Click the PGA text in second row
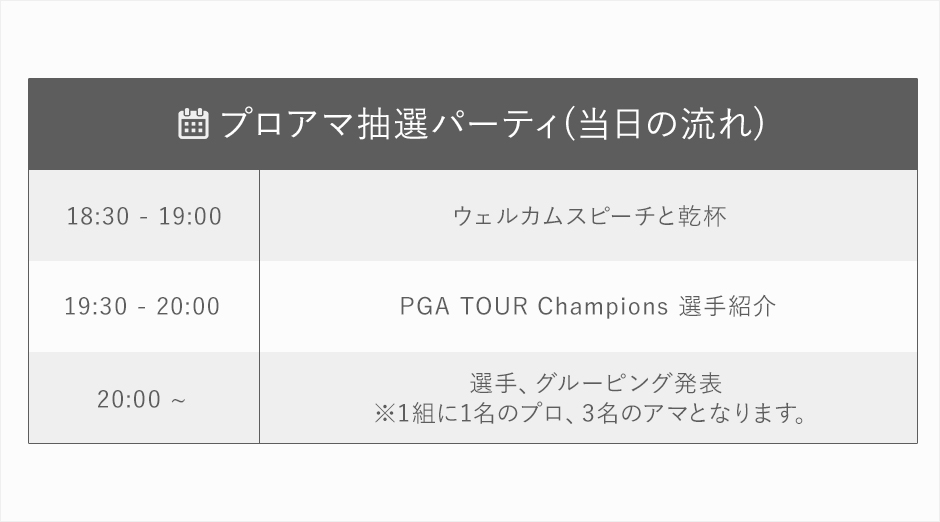The height and width of the screenshot is (522, 940). [424, 306]
